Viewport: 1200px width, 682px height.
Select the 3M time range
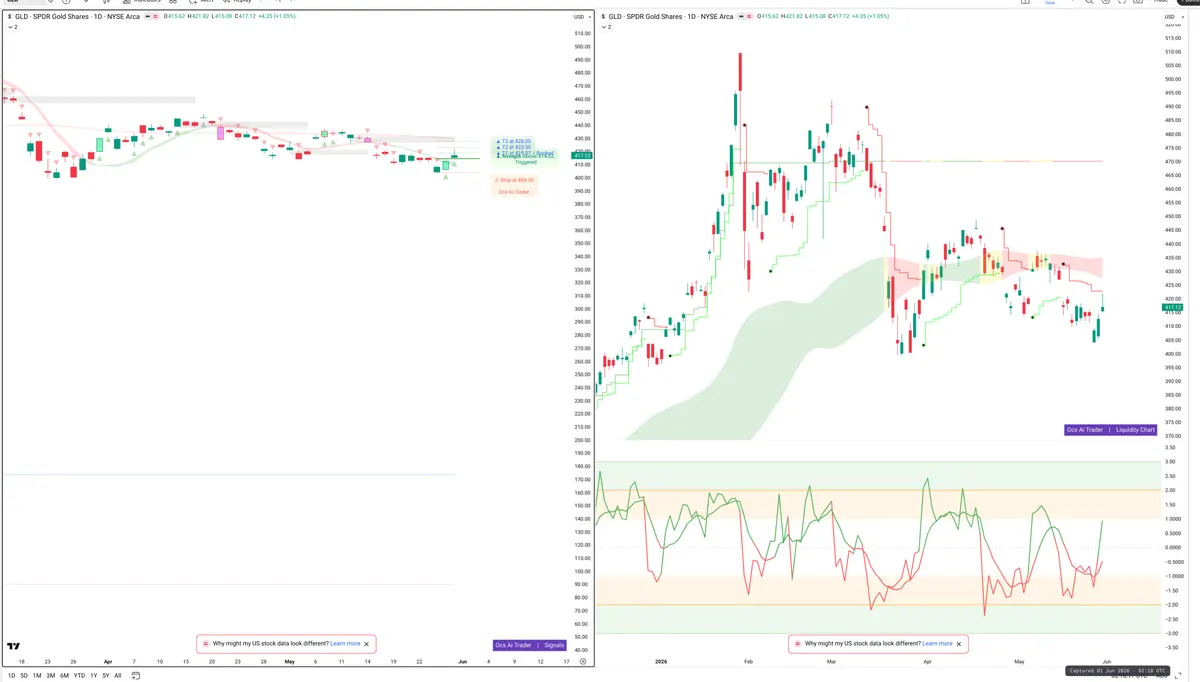[x=51, y=676]
